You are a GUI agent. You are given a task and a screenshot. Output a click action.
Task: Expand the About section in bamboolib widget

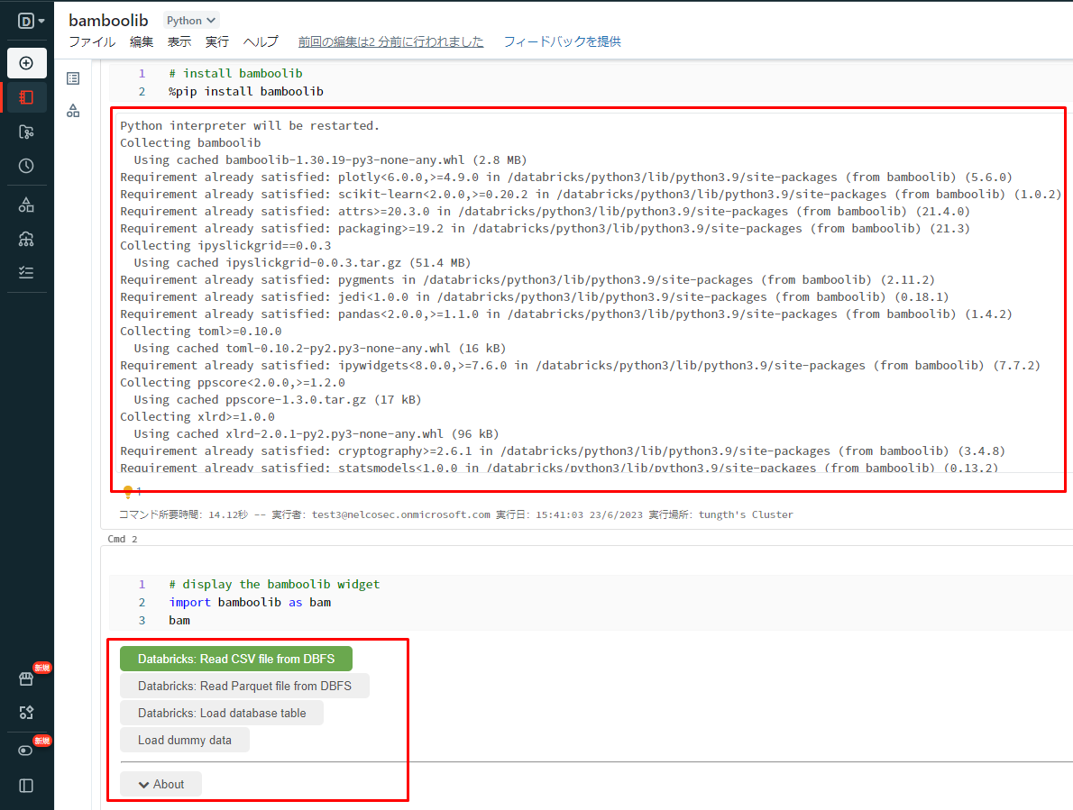point(160,784)
